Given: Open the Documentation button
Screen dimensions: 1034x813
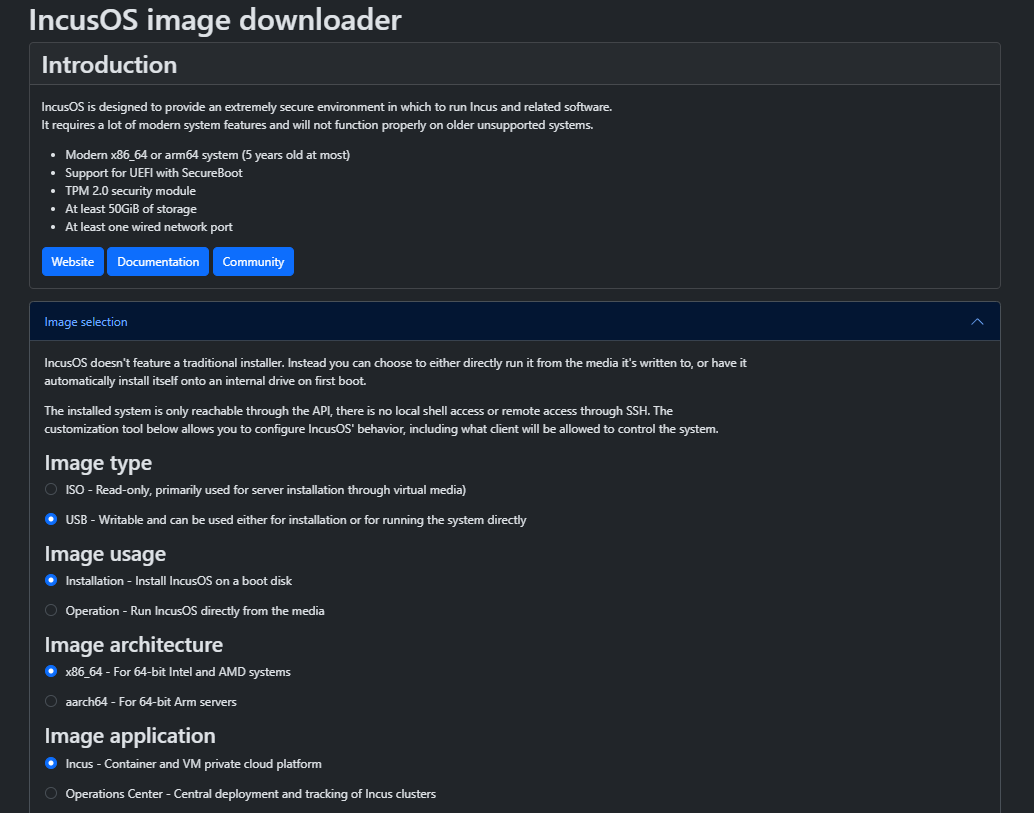Looking at the screenshot, I should click(158, 261).
